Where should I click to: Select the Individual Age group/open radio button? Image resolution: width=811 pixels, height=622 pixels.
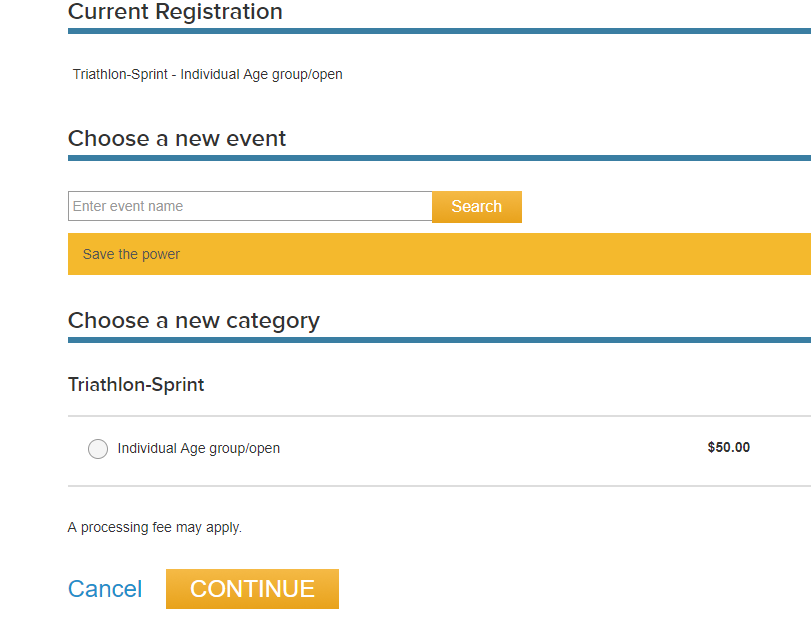coord(98,449)
